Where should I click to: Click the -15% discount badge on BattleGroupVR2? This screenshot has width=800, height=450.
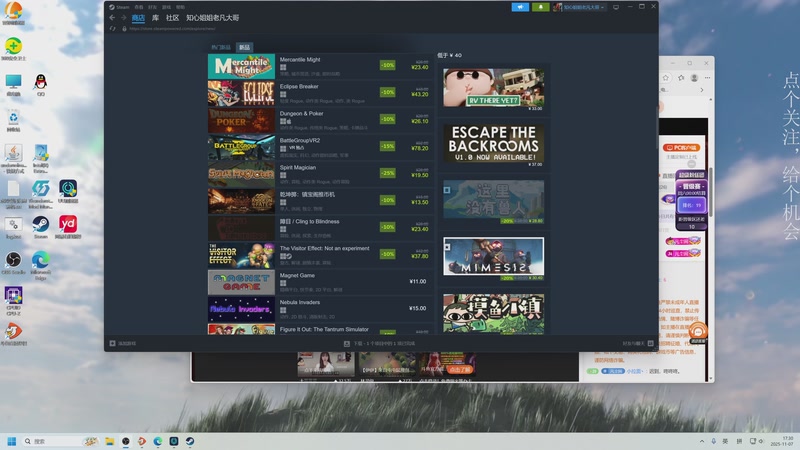coord(387,146)
